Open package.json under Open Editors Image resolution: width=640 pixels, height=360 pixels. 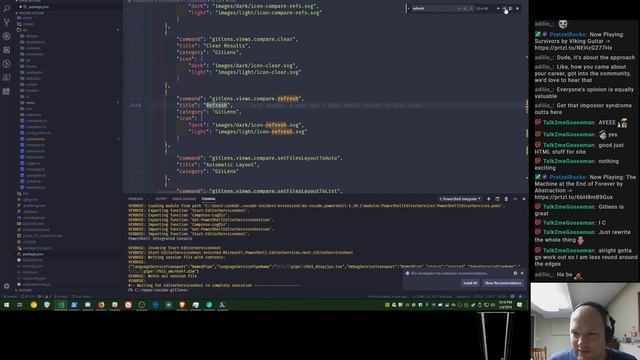(x=38, y=7)
